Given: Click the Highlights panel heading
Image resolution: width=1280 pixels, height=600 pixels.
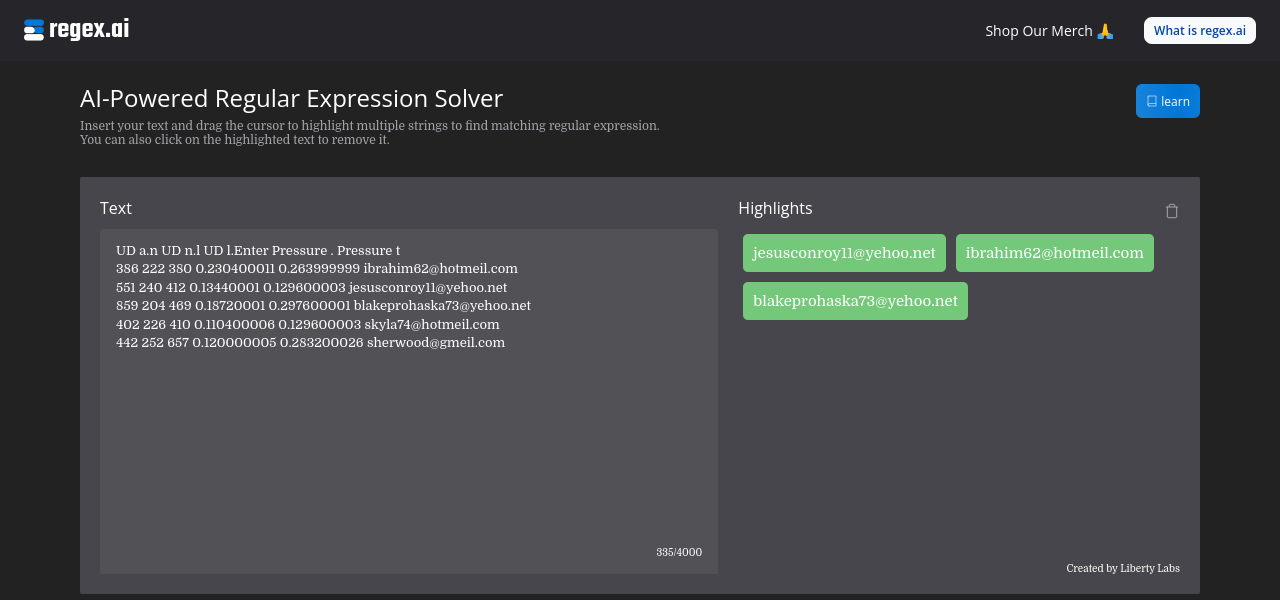Looking at the screenshot, I should tap(775, 208).
